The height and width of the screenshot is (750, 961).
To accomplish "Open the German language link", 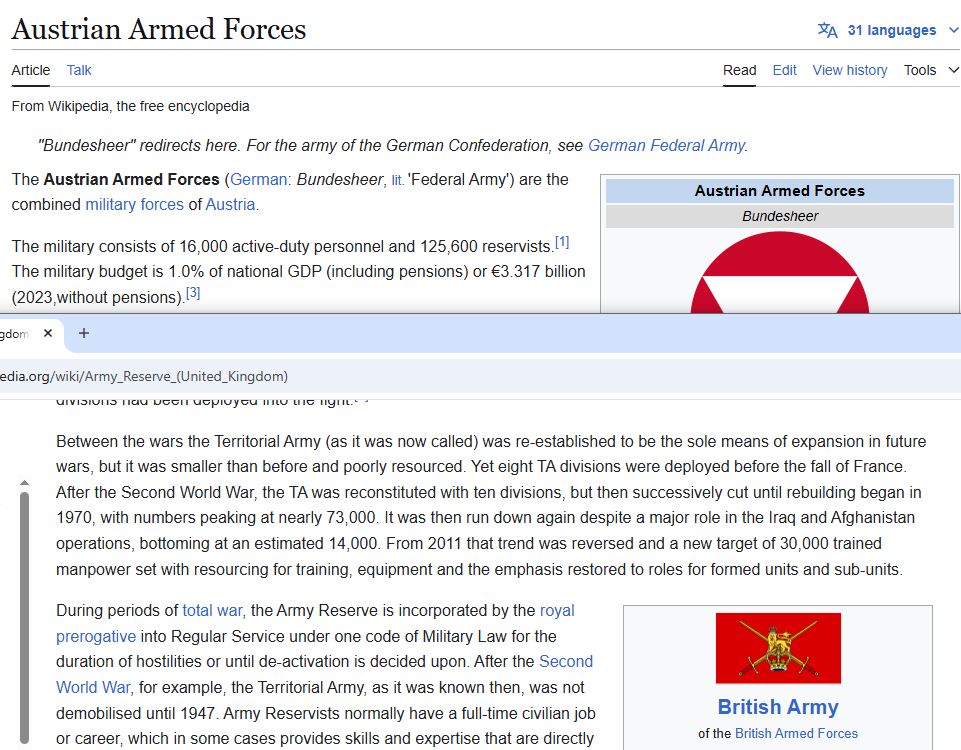I will (258, 180).
